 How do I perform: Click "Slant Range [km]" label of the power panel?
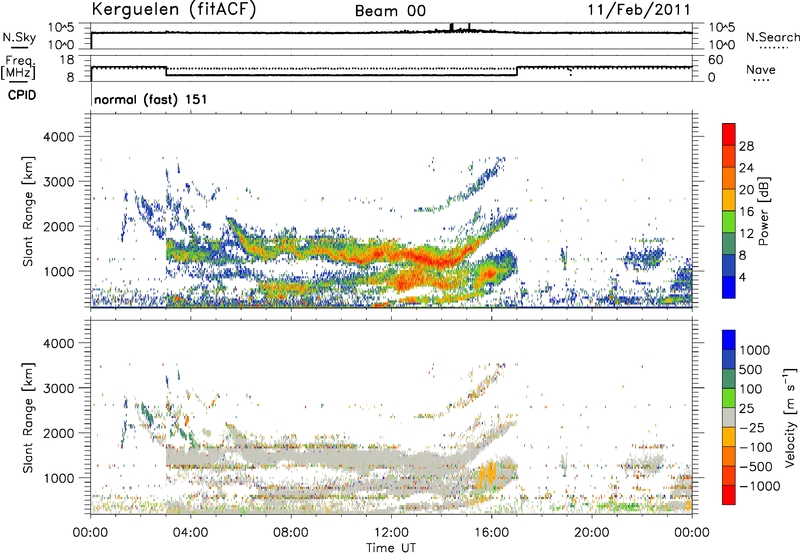coord(28,211)
